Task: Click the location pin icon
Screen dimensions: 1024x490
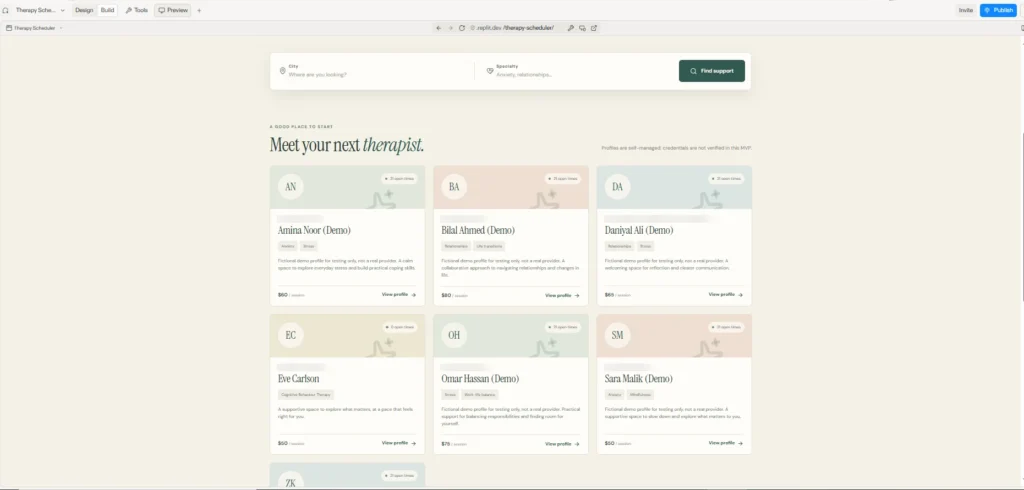Action: (283, 71)
